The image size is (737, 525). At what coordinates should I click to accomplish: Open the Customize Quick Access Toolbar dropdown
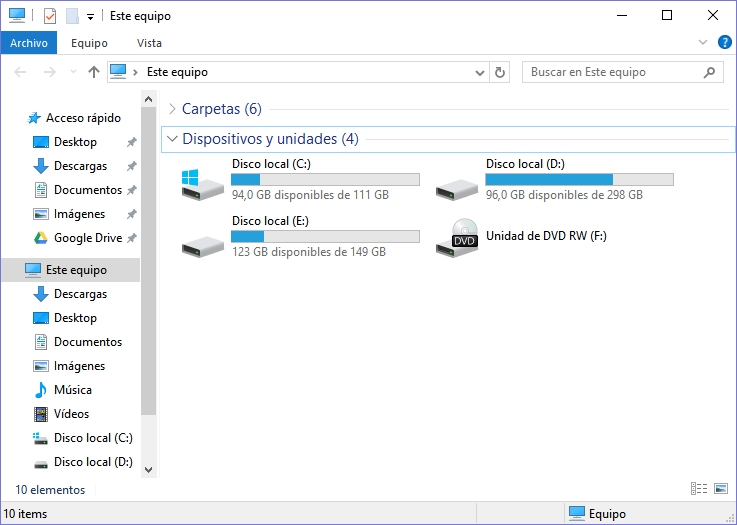coord(90,17)
